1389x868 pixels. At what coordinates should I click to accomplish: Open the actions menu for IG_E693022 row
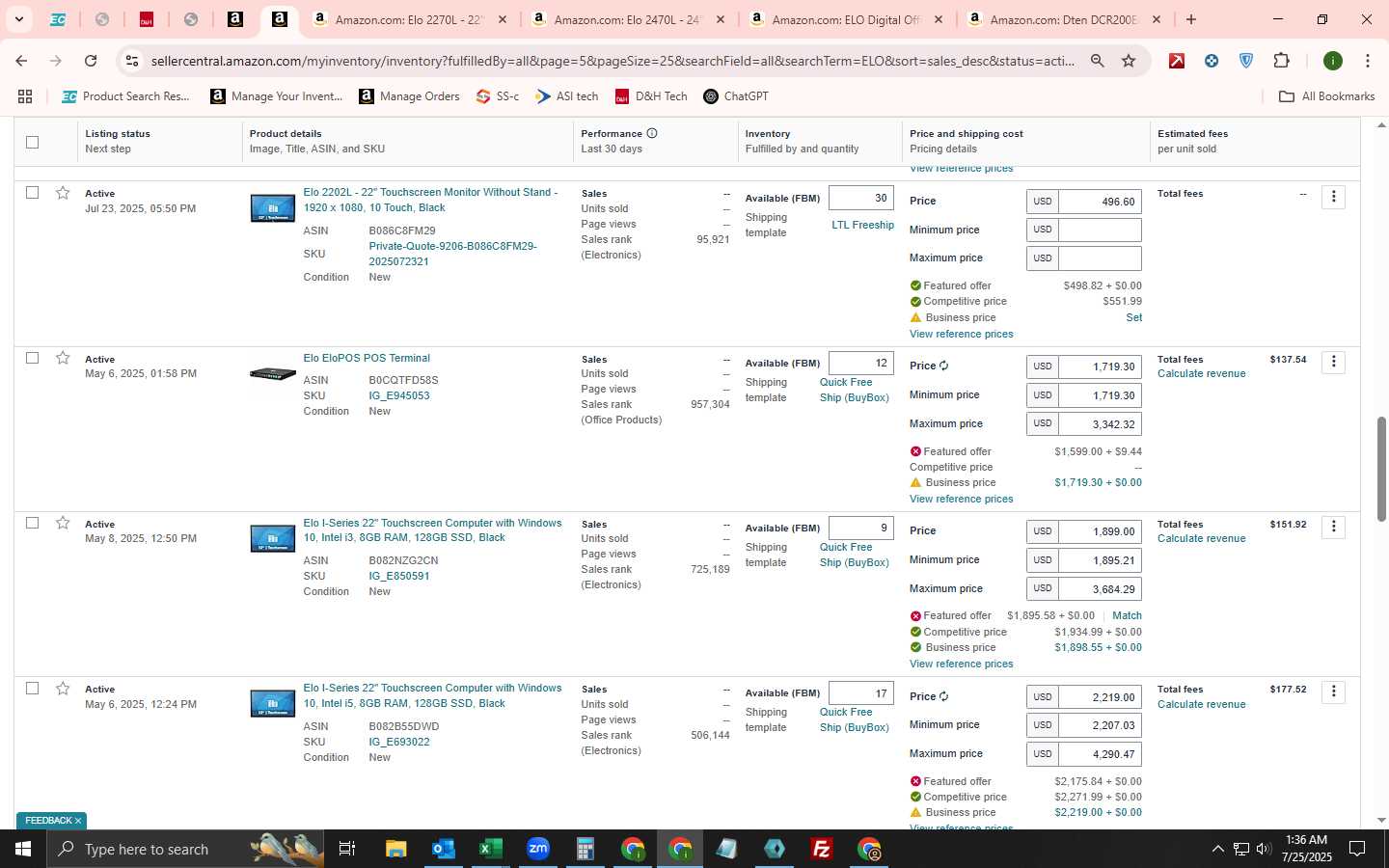(1333, 692)
